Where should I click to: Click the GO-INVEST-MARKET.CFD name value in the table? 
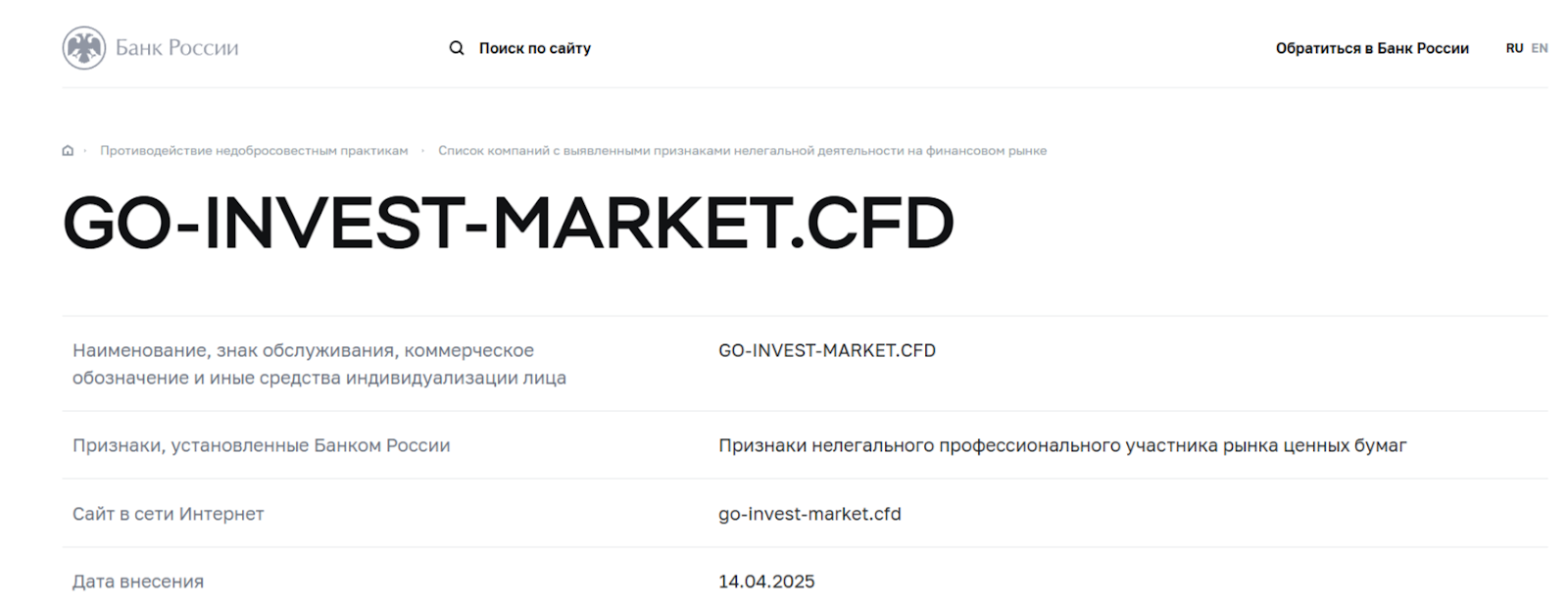pyautogui.click(x=826, y=350)
